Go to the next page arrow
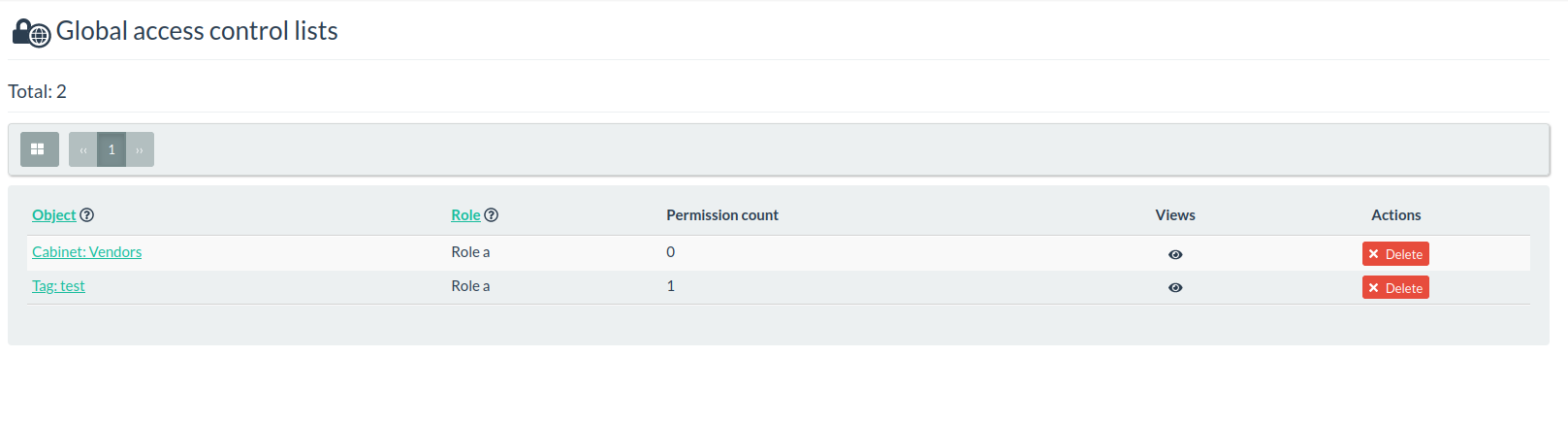Screen dimensions: 1568x422 point(140,149)
